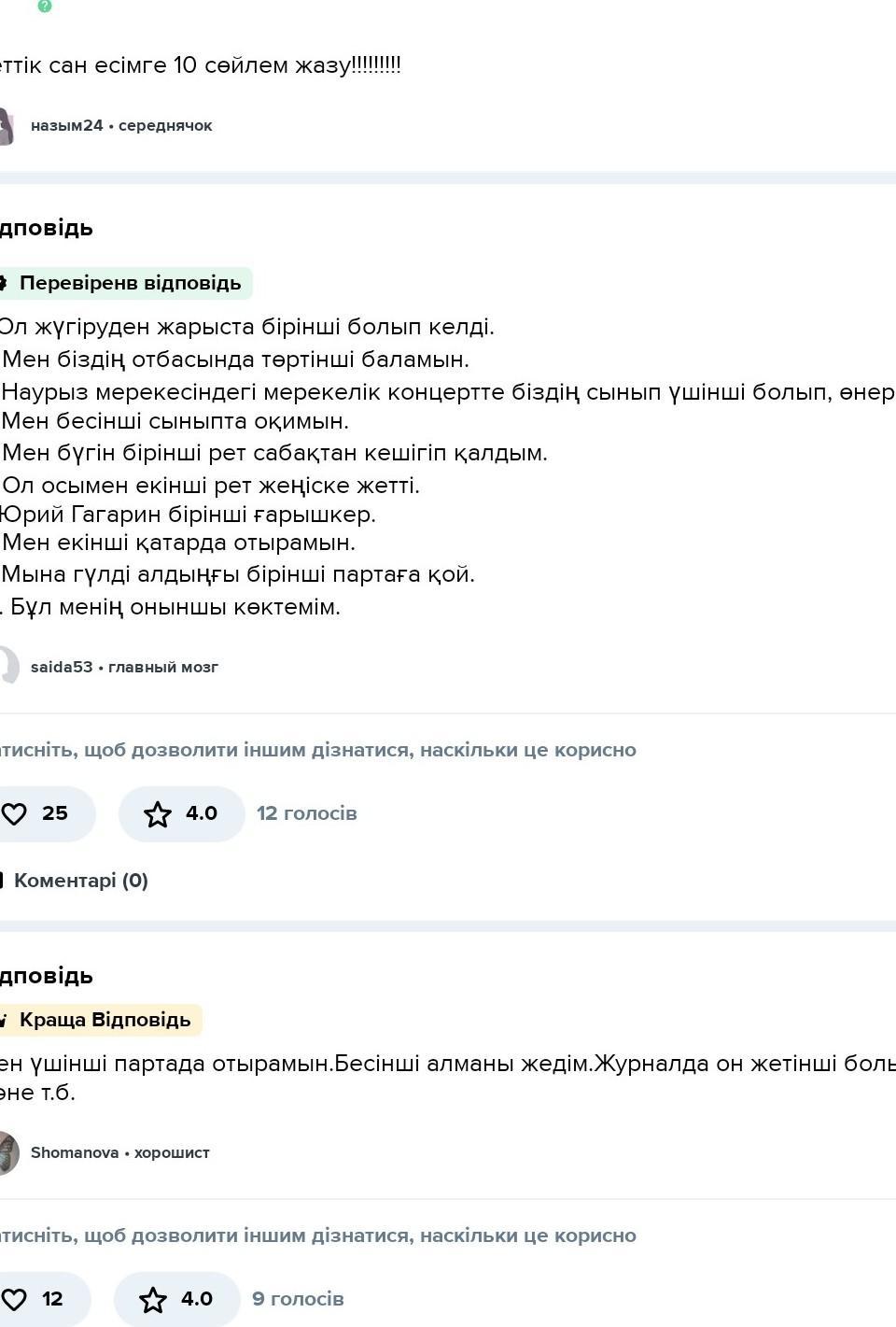Click the Перевіренв відповідь badge
The width and height of the screenshot is (896, 1327).
click(130, 283)
